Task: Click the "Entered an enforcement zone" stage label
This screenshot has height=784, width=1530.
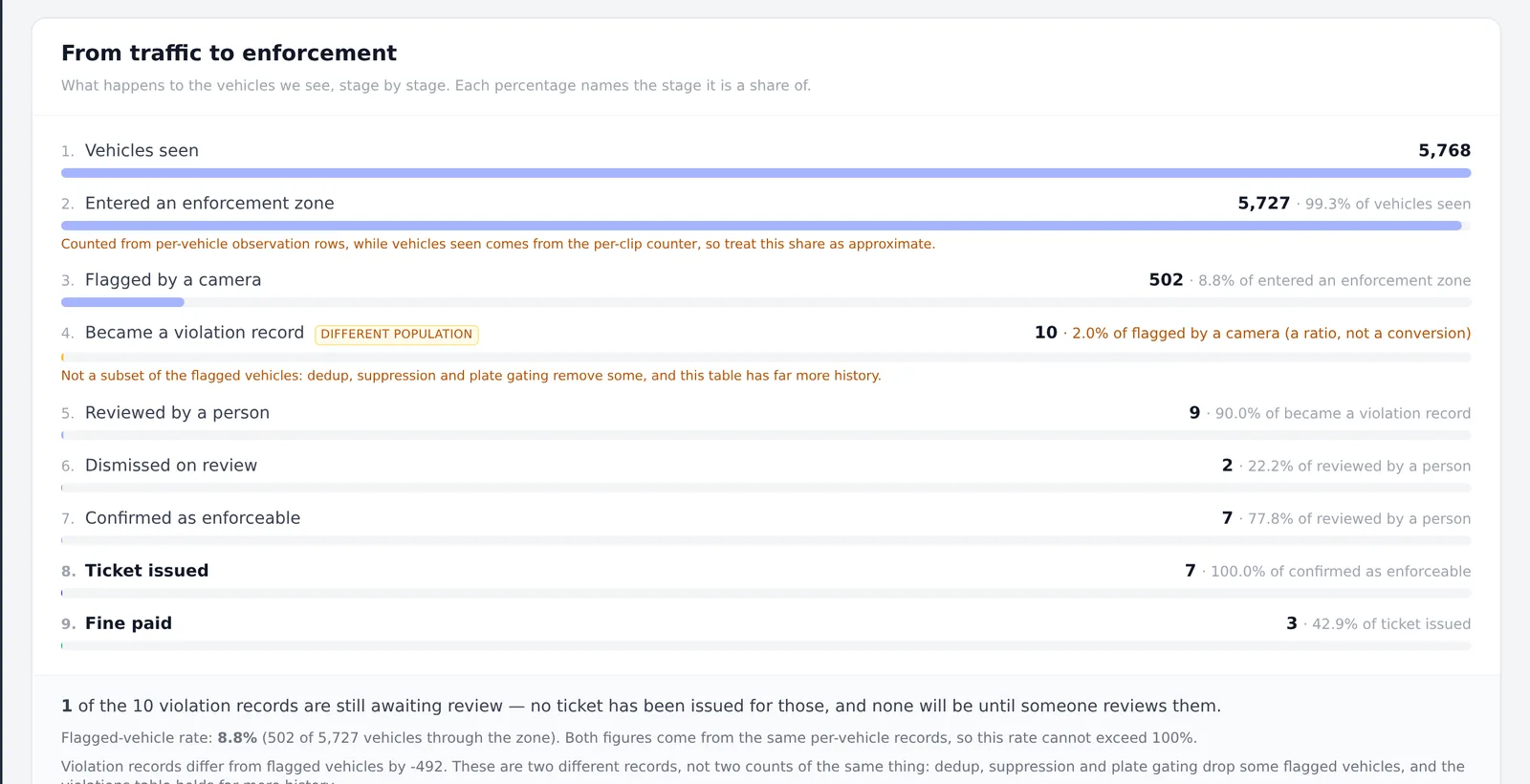Action: point(209,203)
